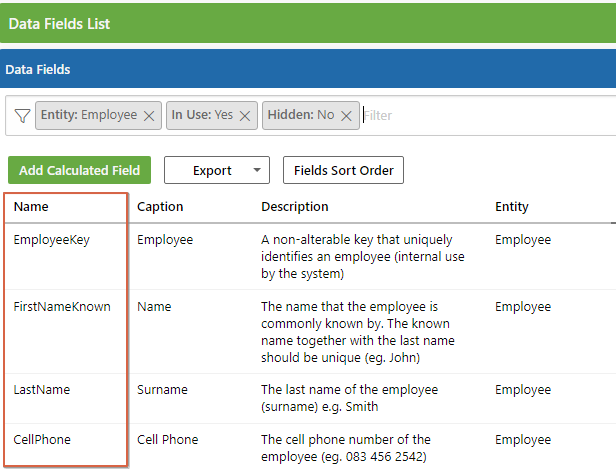
Task: Click the Surname caption cell
Action: point(162,390)
